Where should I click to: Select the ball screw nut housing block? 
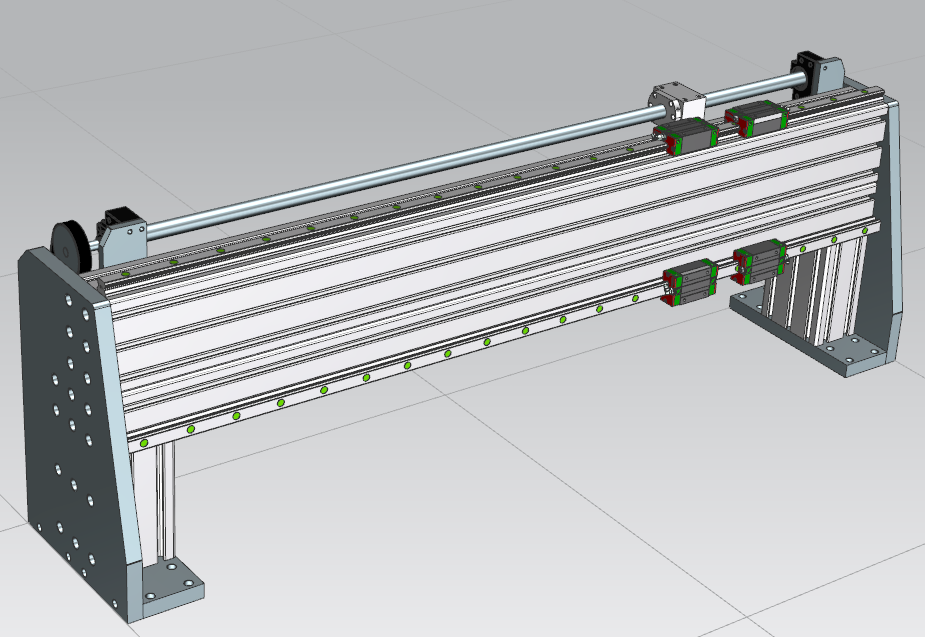coord(674,101)
